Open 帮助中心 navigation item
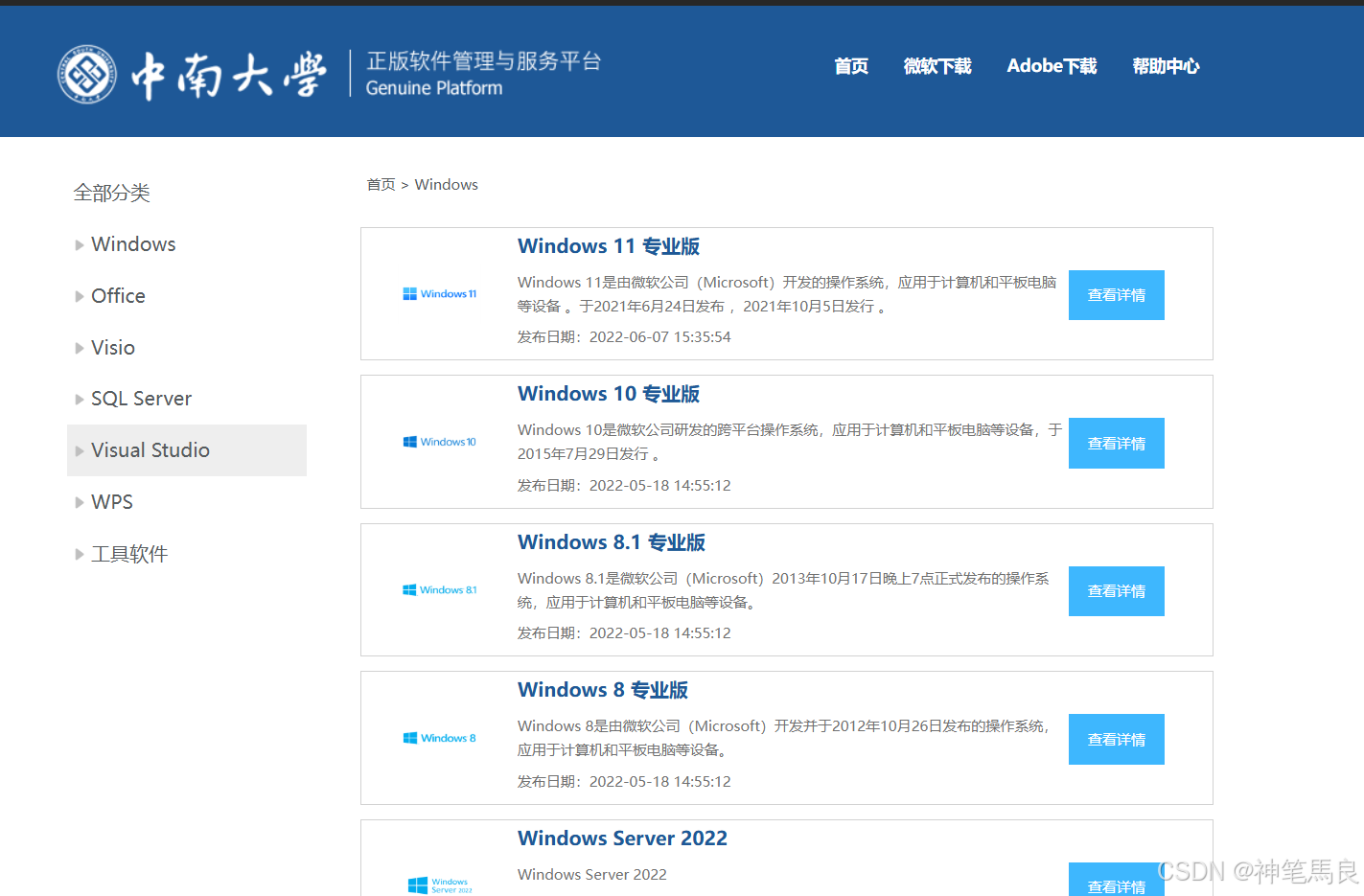1364x896 pixels. pos(1166,66)
